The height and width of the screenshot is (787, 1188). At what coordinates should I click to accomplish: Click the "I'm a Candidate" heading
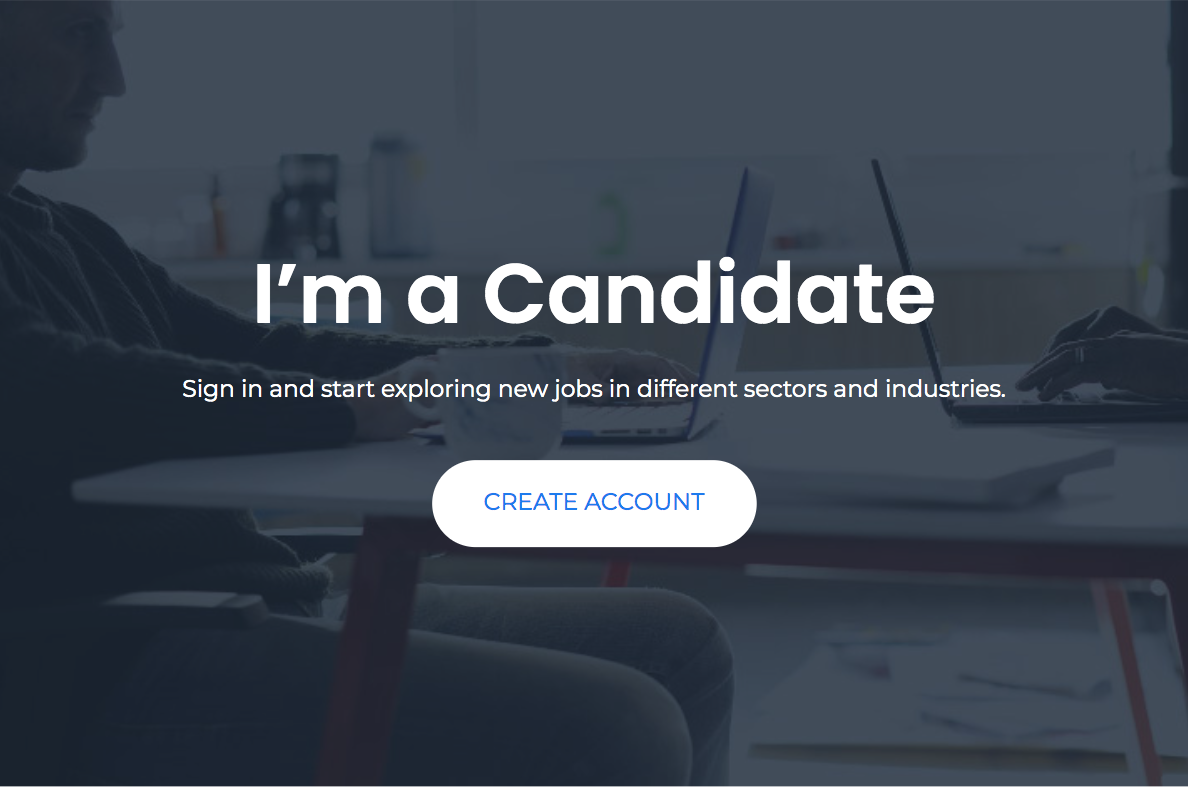pos(594,293)
